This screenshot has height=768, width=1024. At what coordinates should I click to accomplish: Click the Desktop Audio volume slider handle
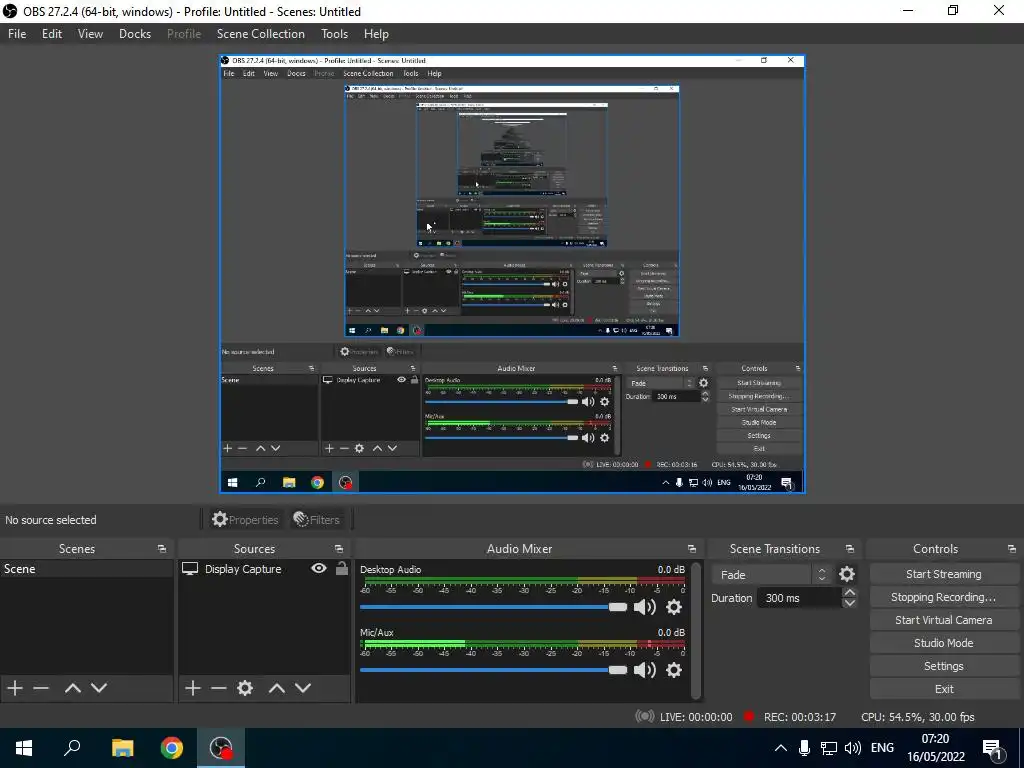(617, 607)
